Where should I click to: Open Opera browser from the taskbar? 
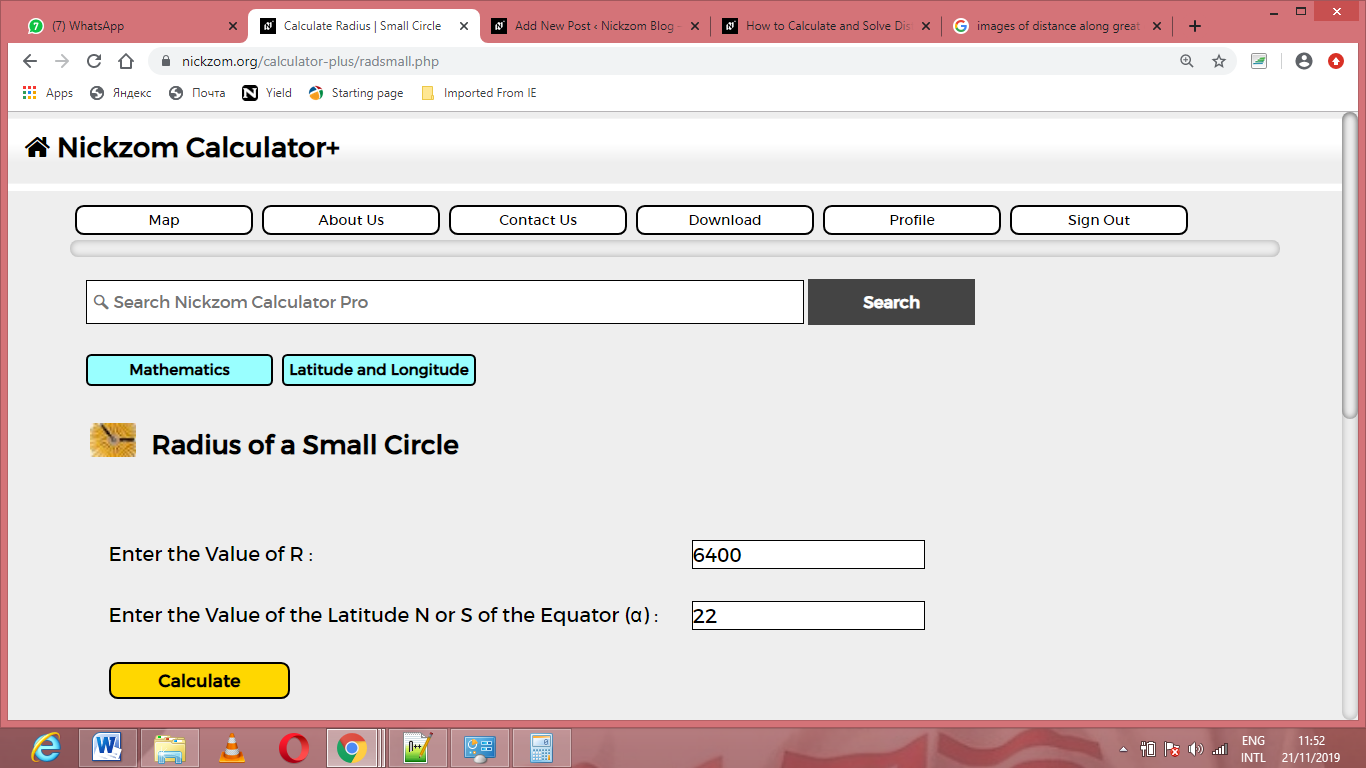(294, 747)
